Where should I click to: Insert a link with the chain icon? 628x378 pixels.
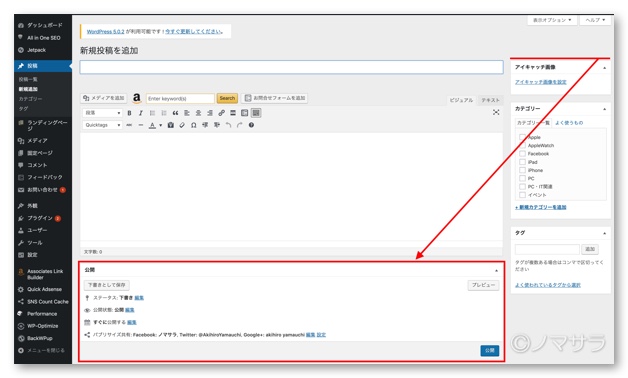(221, 113)
